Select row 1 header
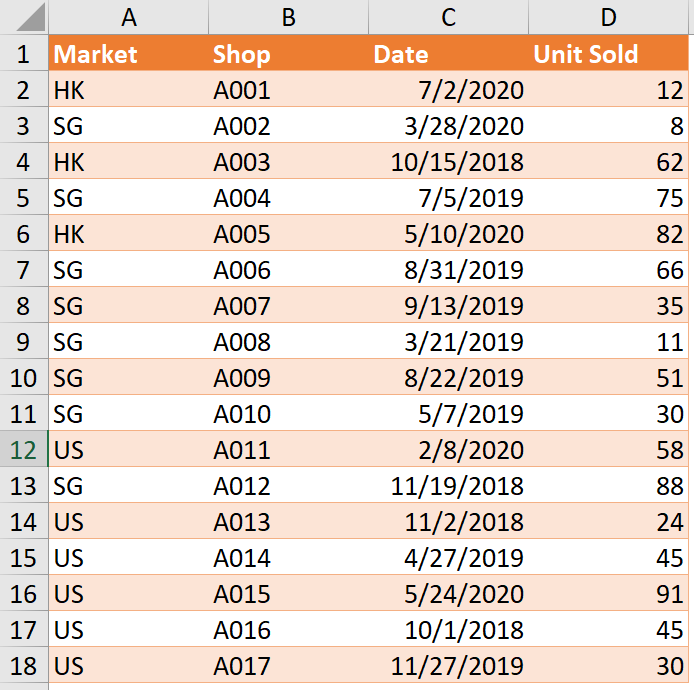 [x=24, y=54]
